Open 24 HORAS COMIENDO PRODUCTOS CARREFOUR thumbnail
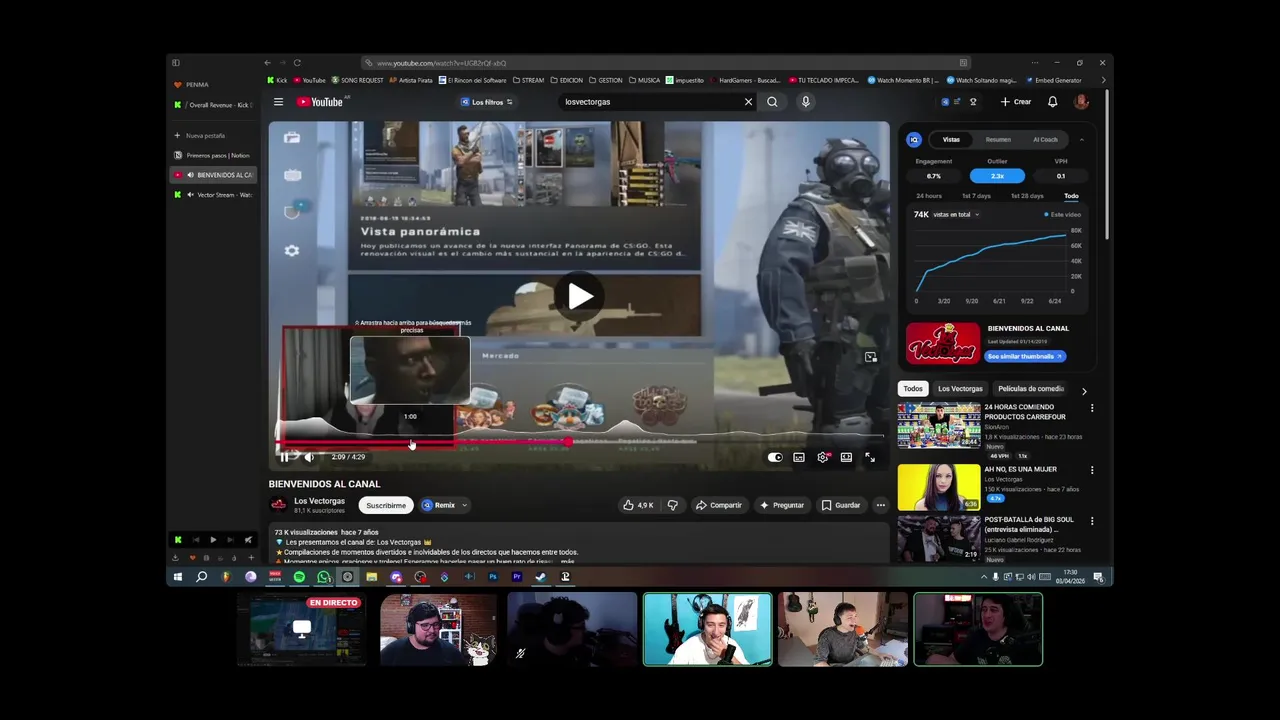The height and width of the screenshot is (720, 1280). [939, 425]
